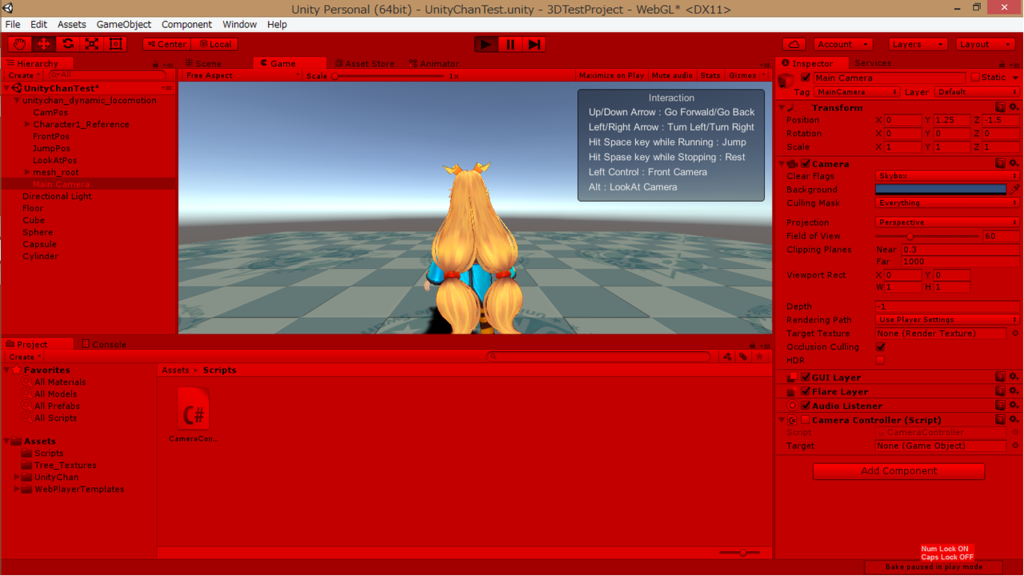
Task: Enable the Camera Controller script checkbox
Action: 806,420
